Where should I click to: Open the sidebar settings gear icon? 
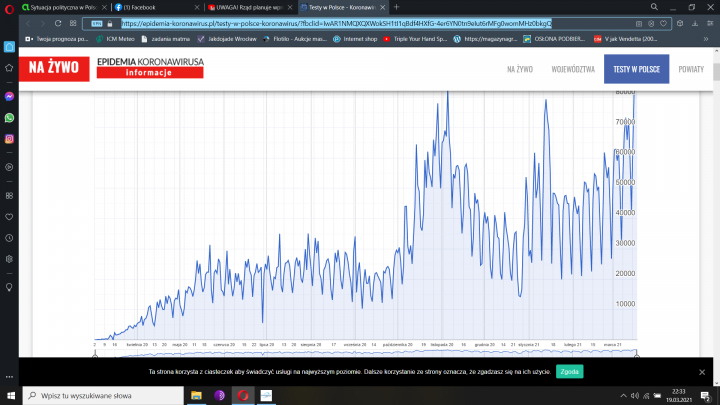[x=9, y=259]
